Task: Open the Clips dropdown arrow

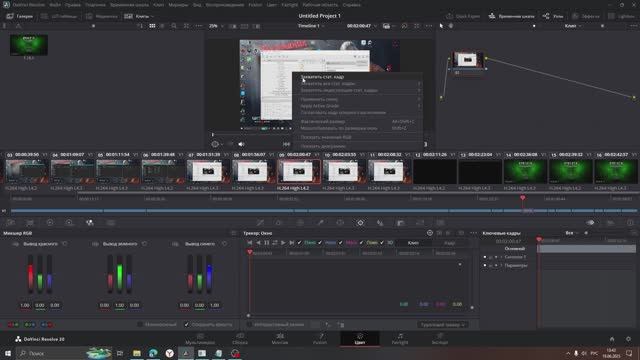Action: click(x=153, y=16)
